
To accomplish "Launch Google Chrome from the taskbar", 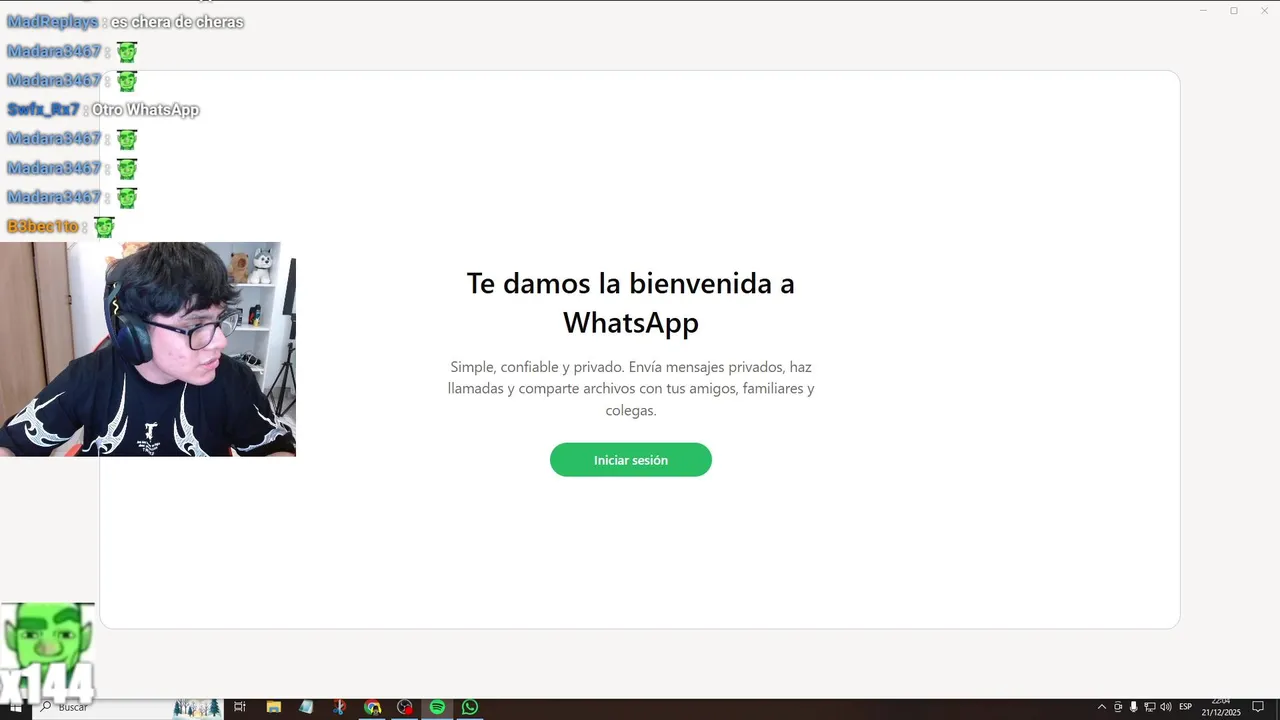I will (x=372, y=707).
